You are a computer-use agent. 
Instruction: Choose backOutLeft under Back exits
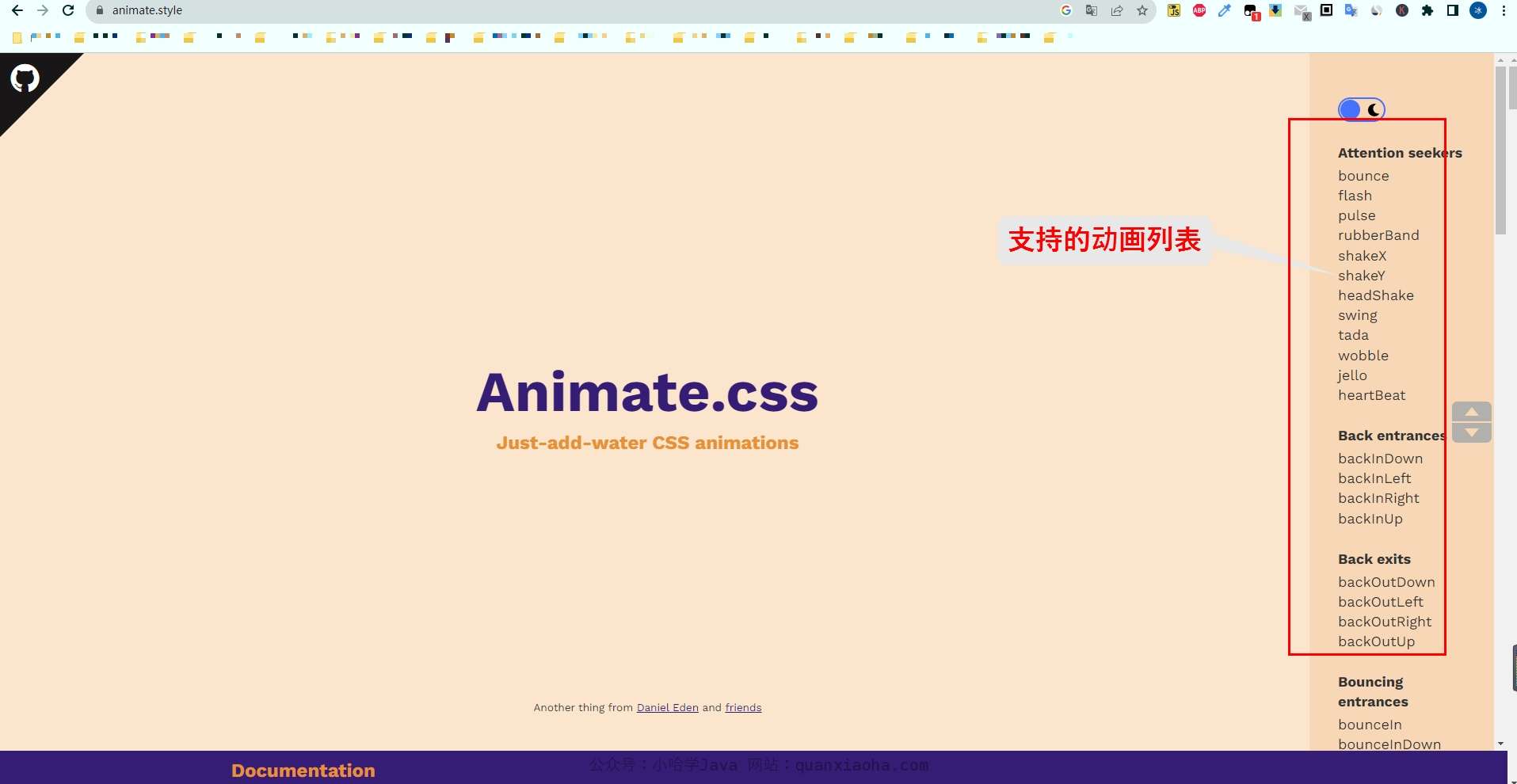(x=1381, y=602)
